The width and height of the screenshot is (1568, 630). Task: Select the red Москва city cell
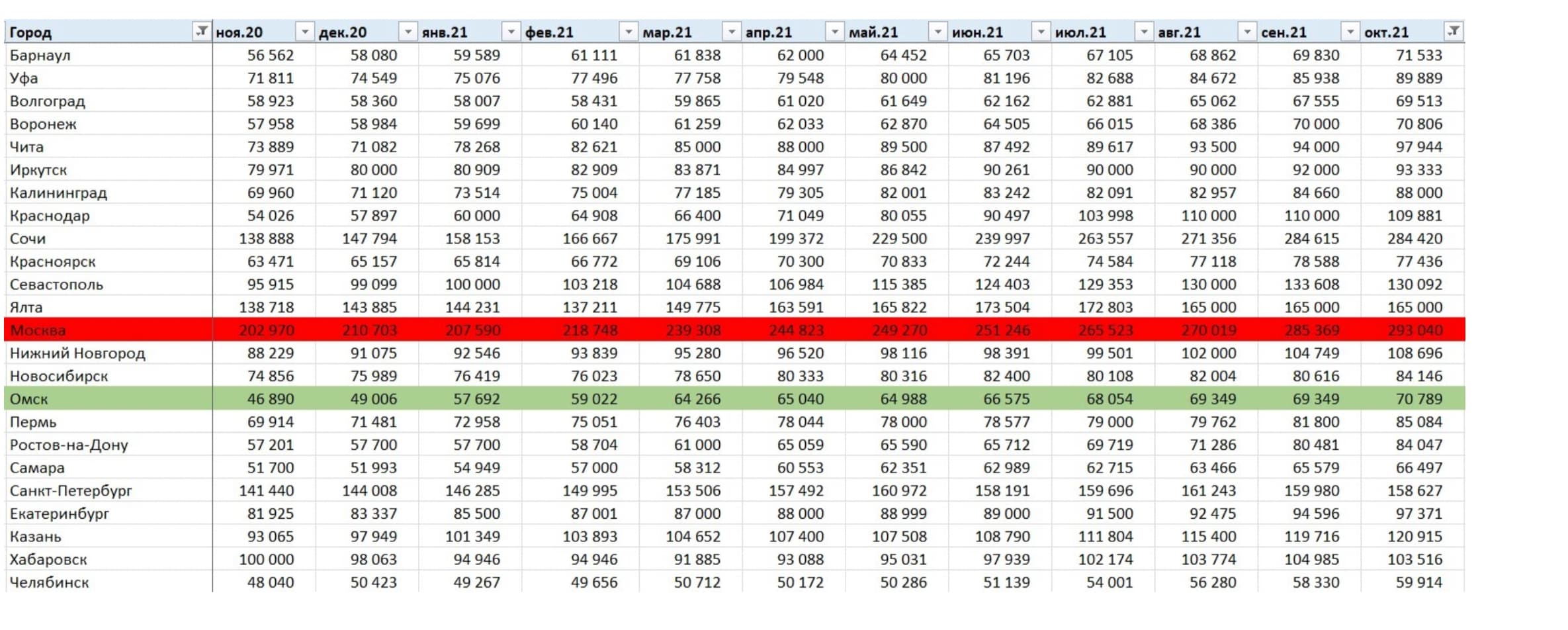click(109, 330)
